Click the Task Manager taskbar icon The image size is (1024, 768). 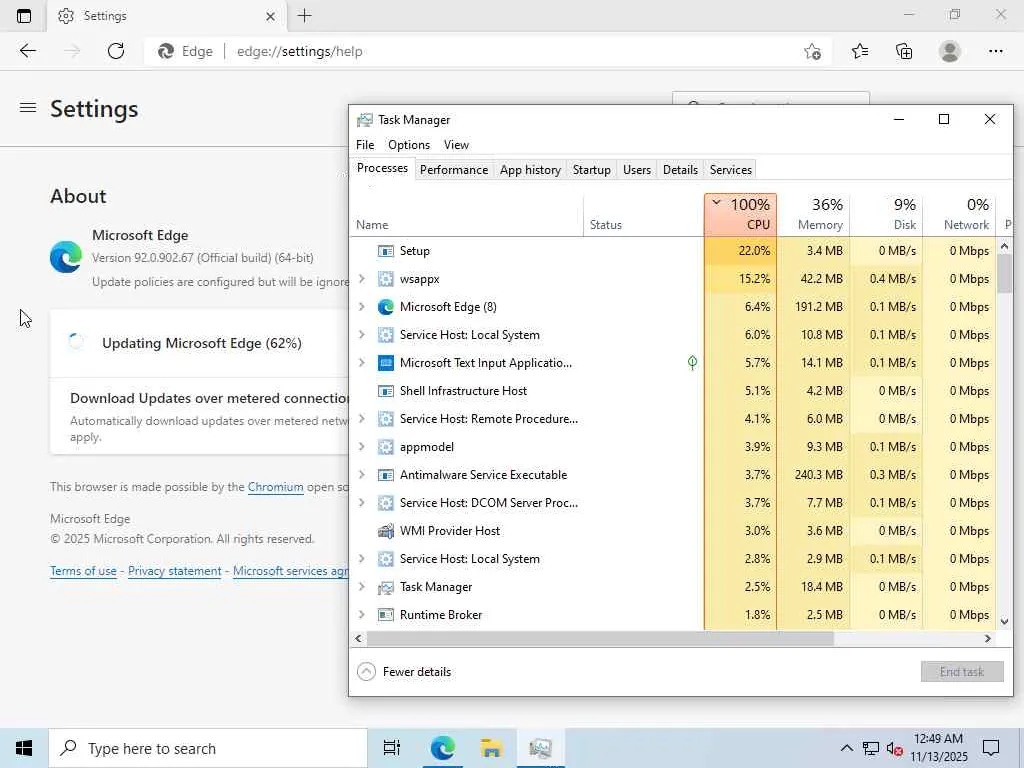click(540, 748)
